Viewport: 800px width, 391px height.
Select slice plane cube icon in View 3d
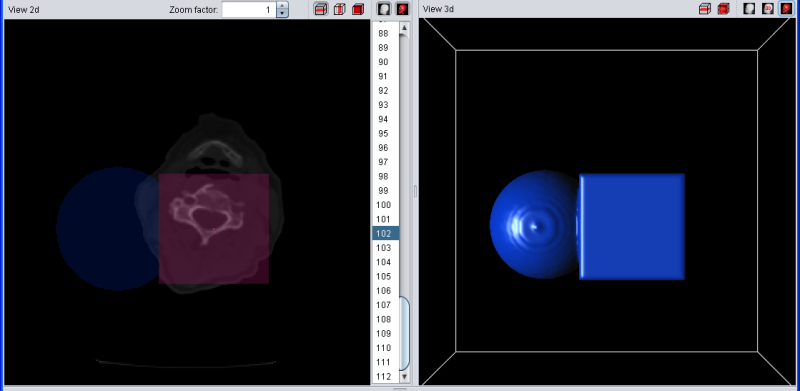pos(705,9)
